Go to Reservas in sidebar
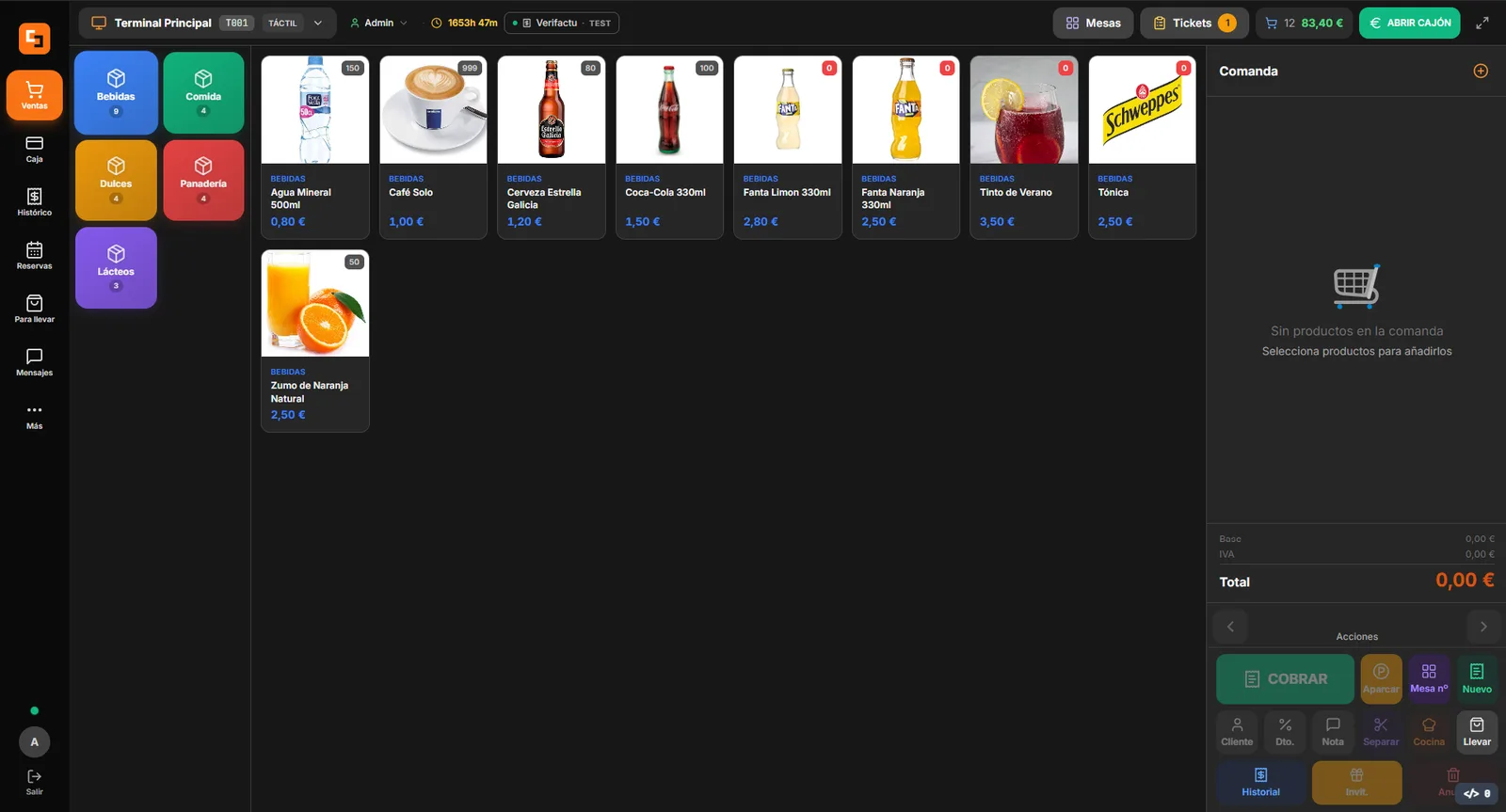 pyautogui.click(x=34, y=256)
